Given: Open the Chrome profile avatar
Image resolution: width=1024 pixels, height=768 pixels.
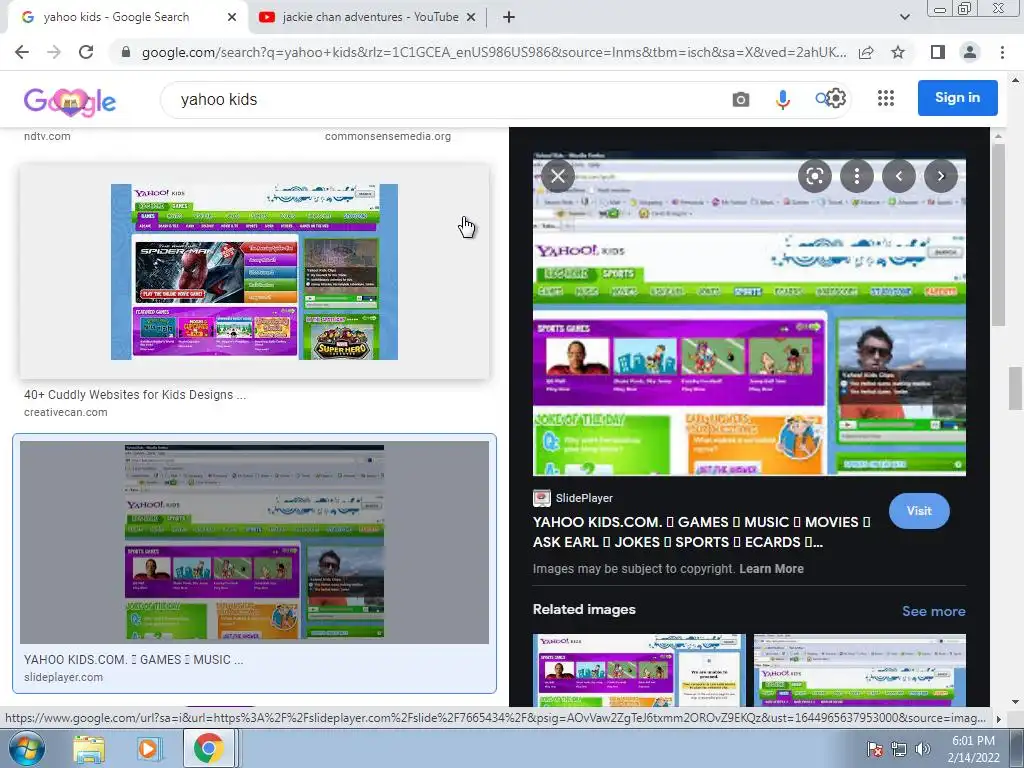Looking at the screenshot, I should tap(970, 52).
